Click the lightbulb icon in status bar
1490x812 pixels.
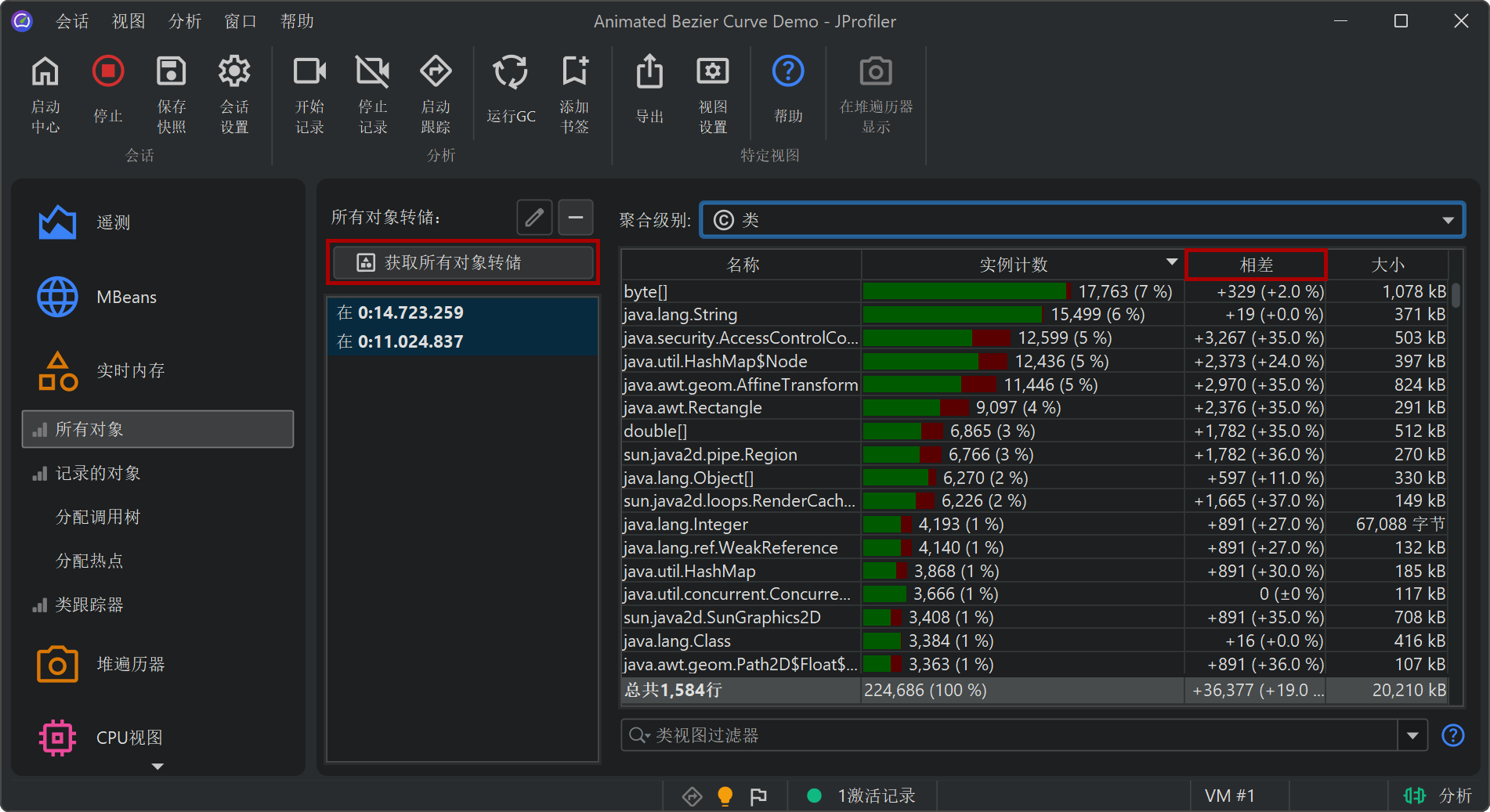click(x=725, y=796)
